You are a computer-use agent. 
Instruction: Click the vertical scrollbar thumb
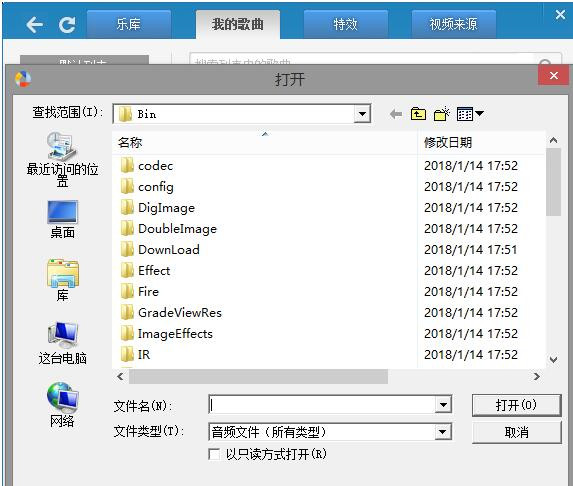(x=553, y=182)
